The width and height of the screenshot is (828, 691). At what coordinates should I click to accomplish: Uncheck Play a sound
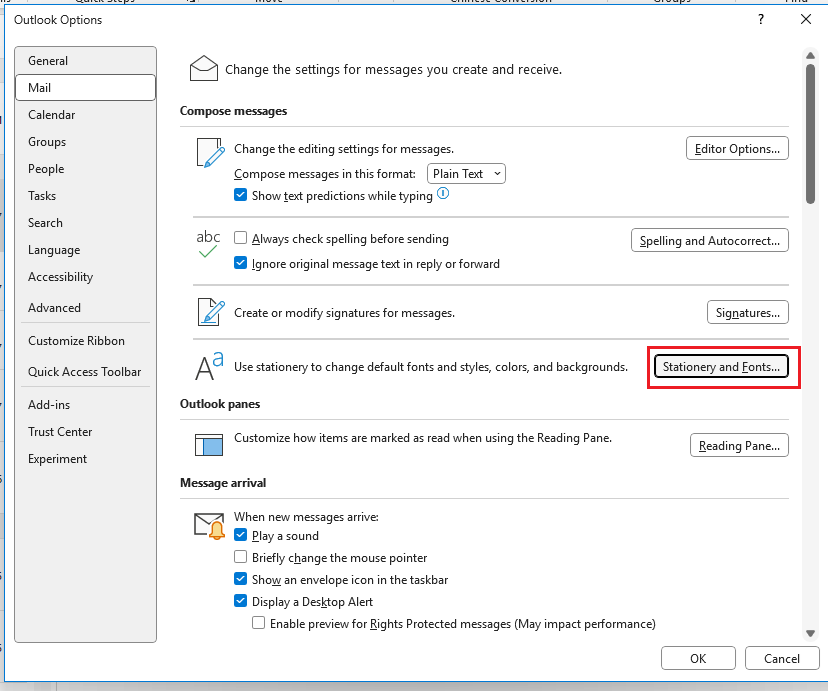pyautogui.click(x=240, y=535)
